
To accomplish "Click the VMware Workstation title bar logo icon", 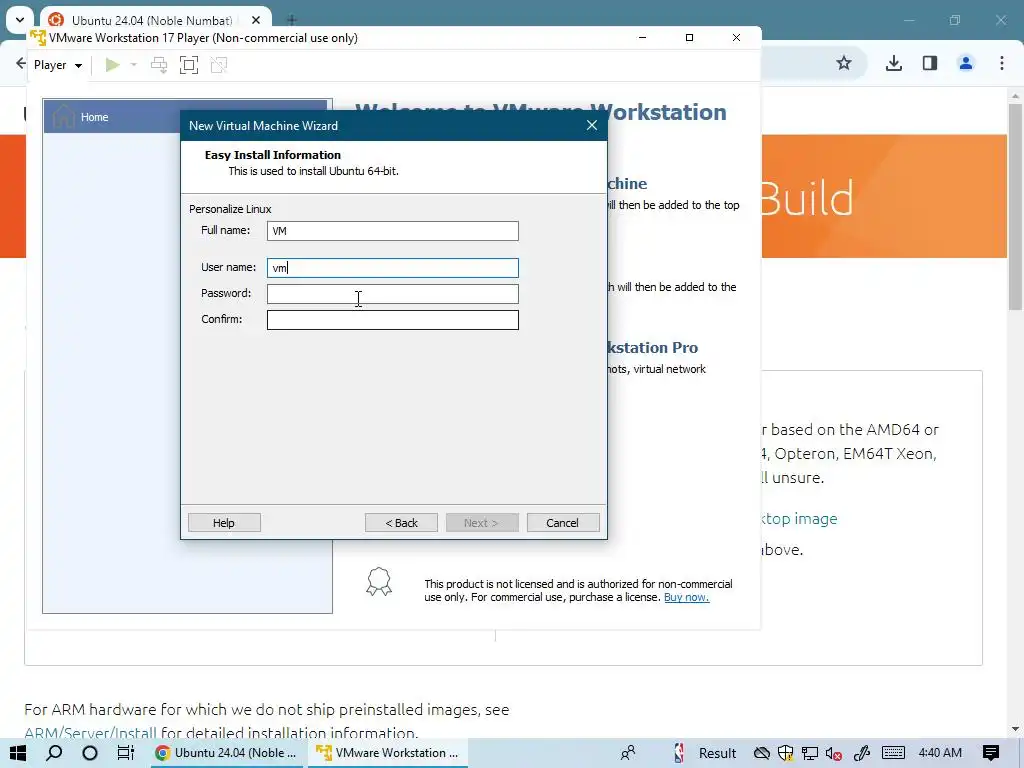I will point(38,37).
